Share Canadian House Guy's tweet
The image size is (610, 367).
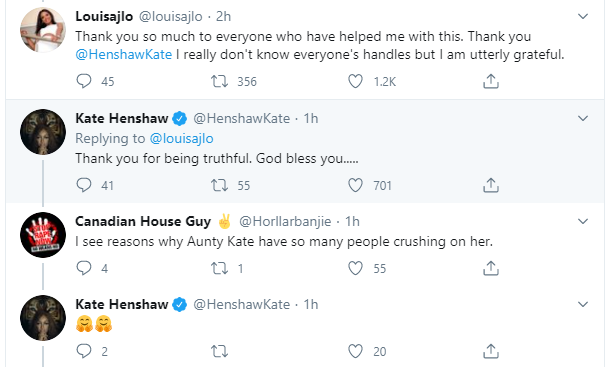pos(491,268)
